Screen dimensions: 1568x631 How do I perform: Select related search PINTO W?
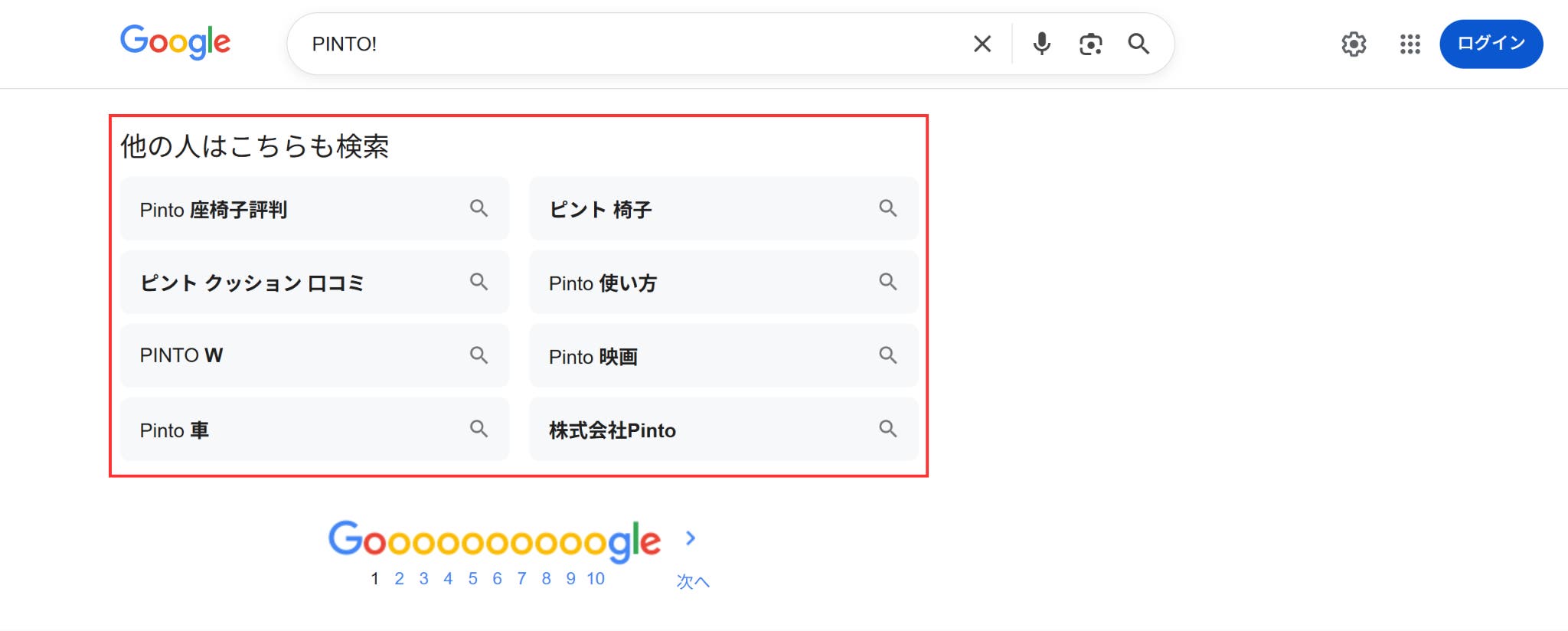click(x=314, y=355)
